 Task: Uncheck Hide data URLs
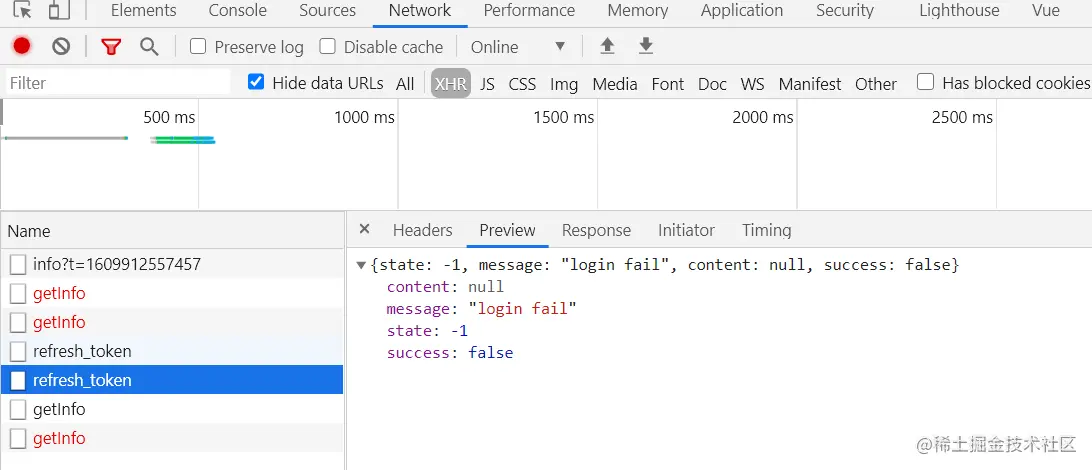(x=256, y=83)
